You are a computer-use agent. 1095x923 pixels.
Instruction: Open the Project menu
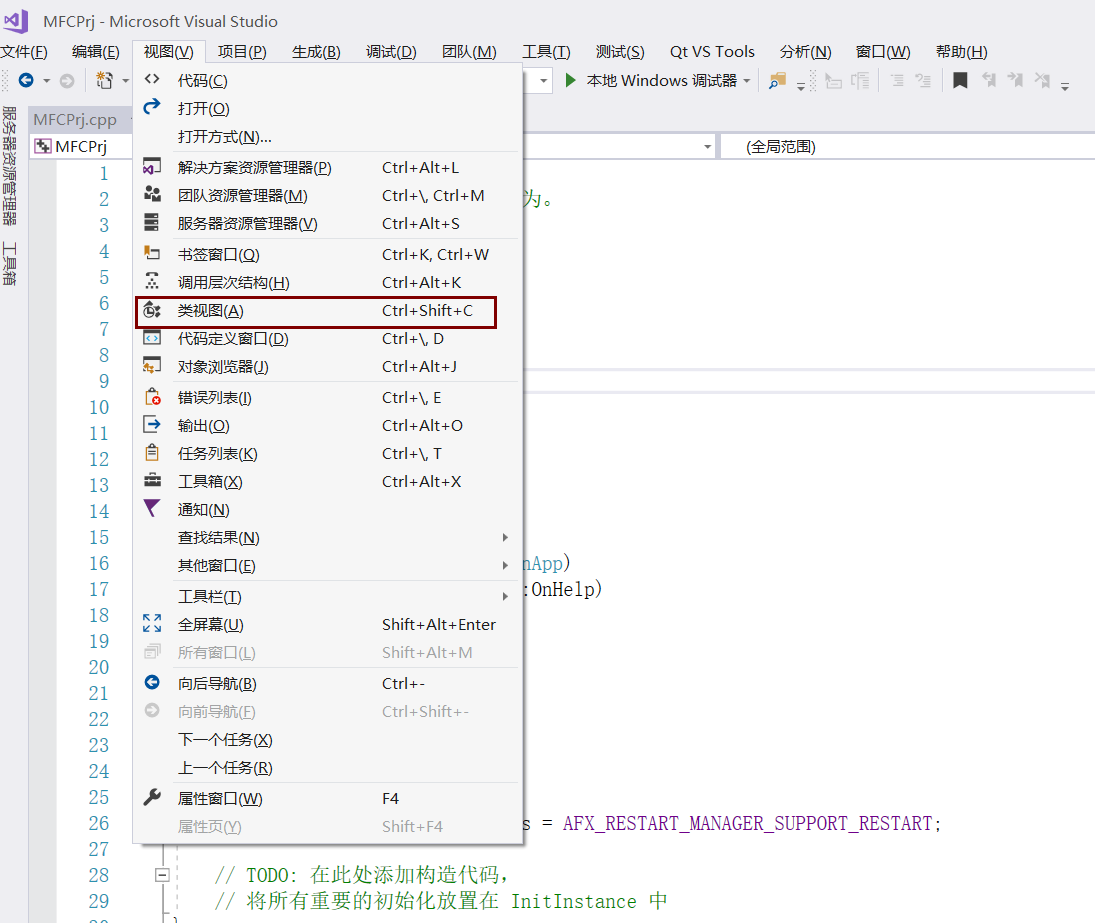(242, 52)
